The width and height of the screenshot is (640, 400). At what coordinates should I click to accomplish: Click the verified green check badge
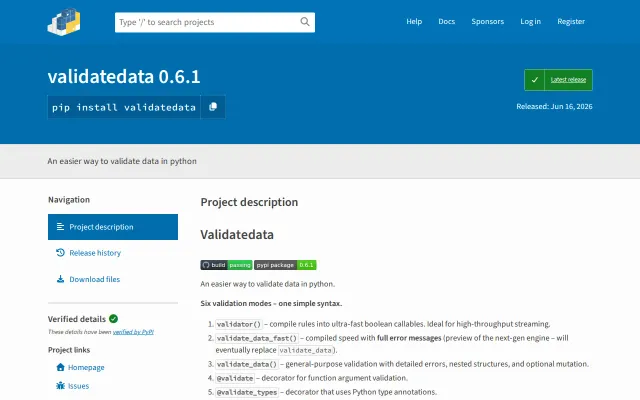(x=113, y=319)
